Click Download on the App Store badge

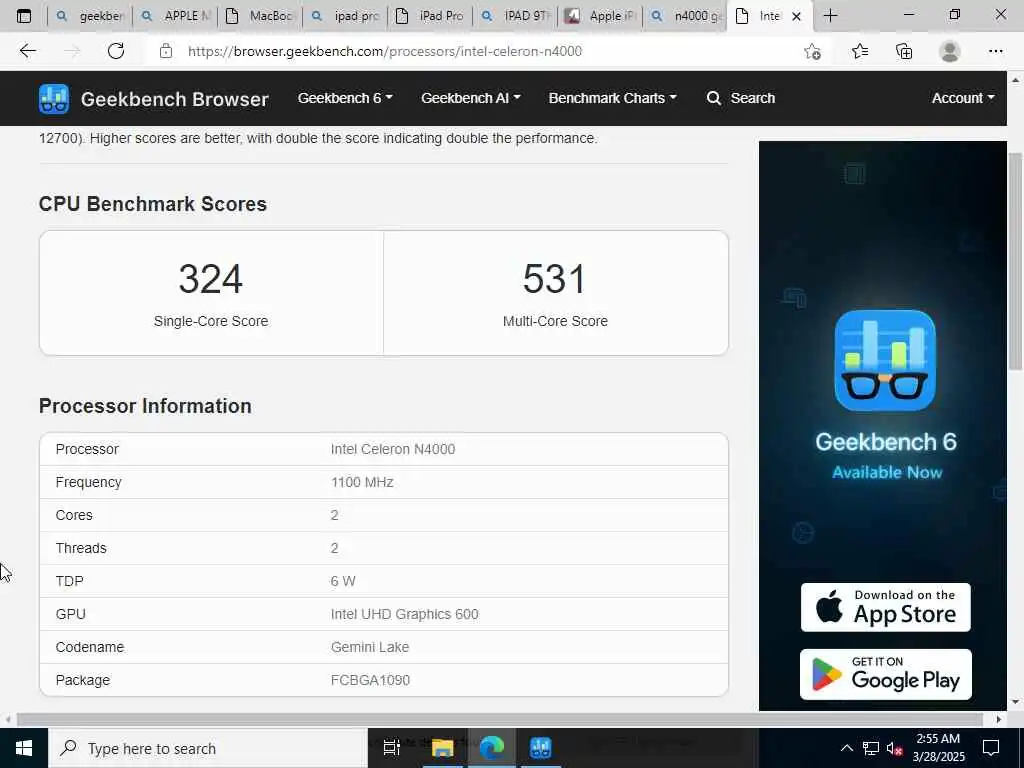click(886, 607)
